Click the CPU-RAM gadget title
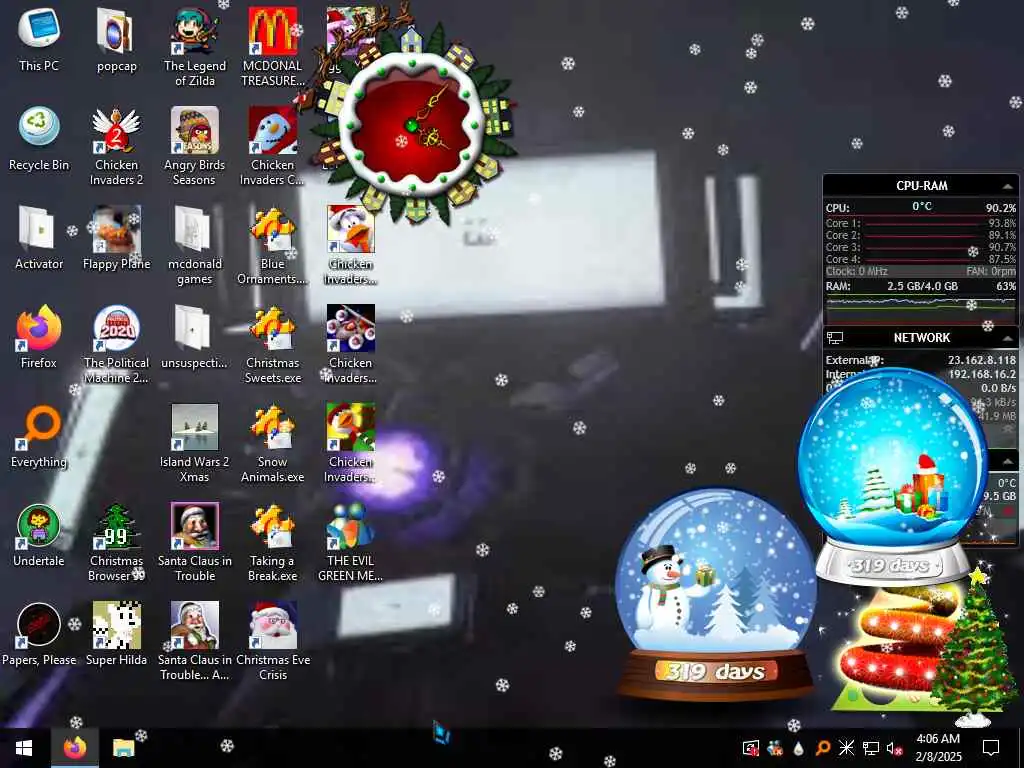Screen dimensions: 1024x768 coord(921,185)
